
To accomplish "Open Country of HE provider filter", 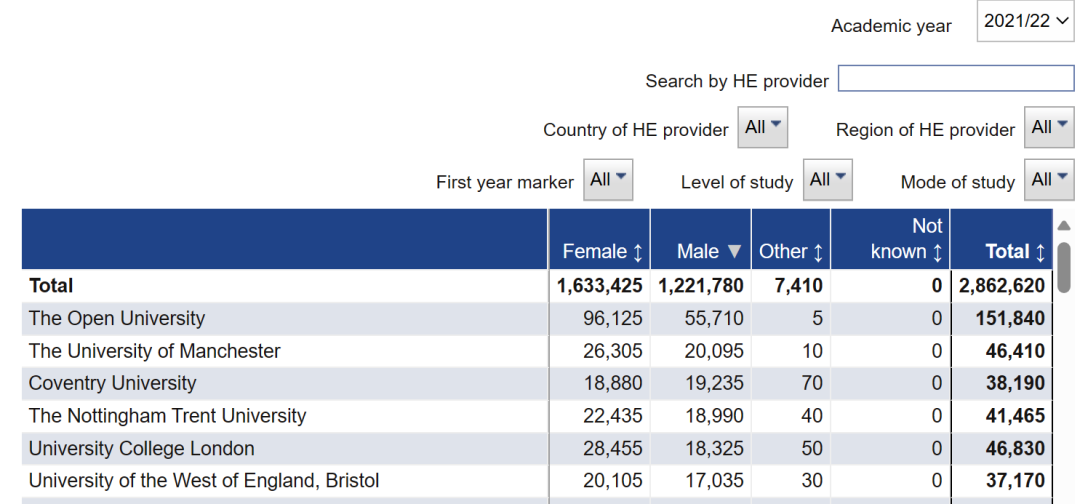I will click(x=762, y=127).
